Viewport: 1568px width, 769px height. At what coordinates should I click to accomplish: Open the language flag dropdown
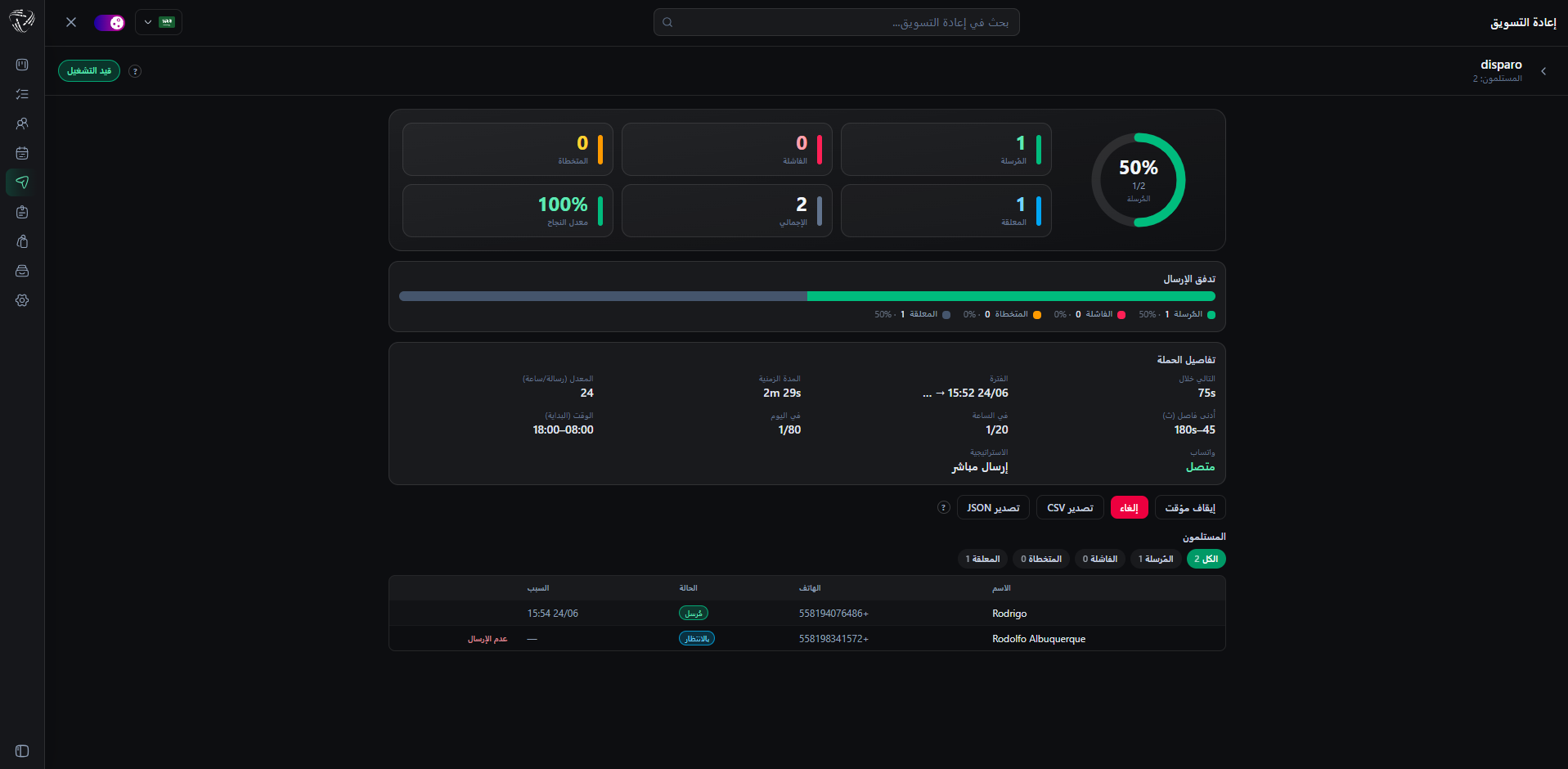tap(159, 22)
